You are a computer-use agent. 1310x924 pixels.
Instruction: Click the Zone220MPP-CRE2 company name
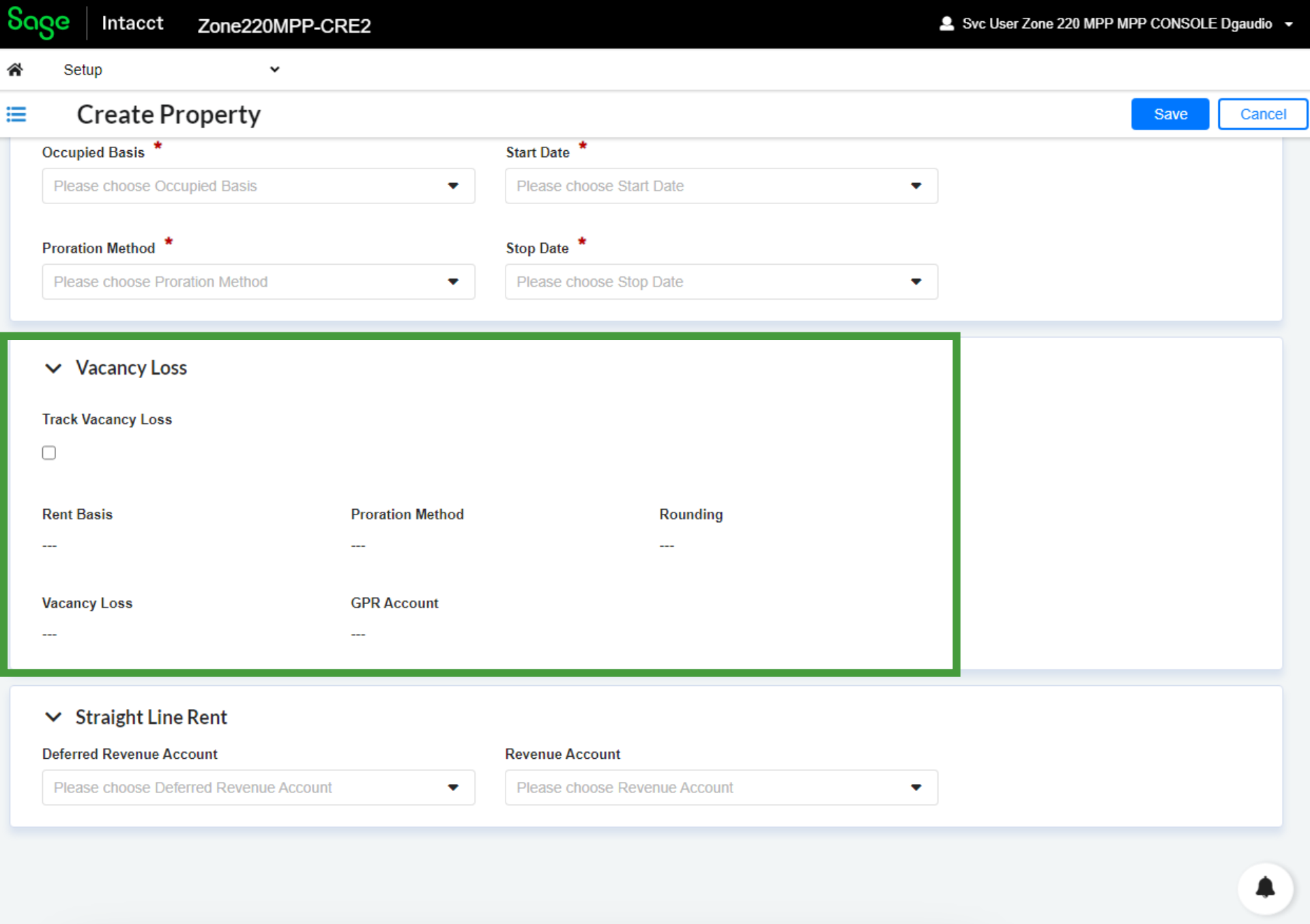[x=284, y=26]
